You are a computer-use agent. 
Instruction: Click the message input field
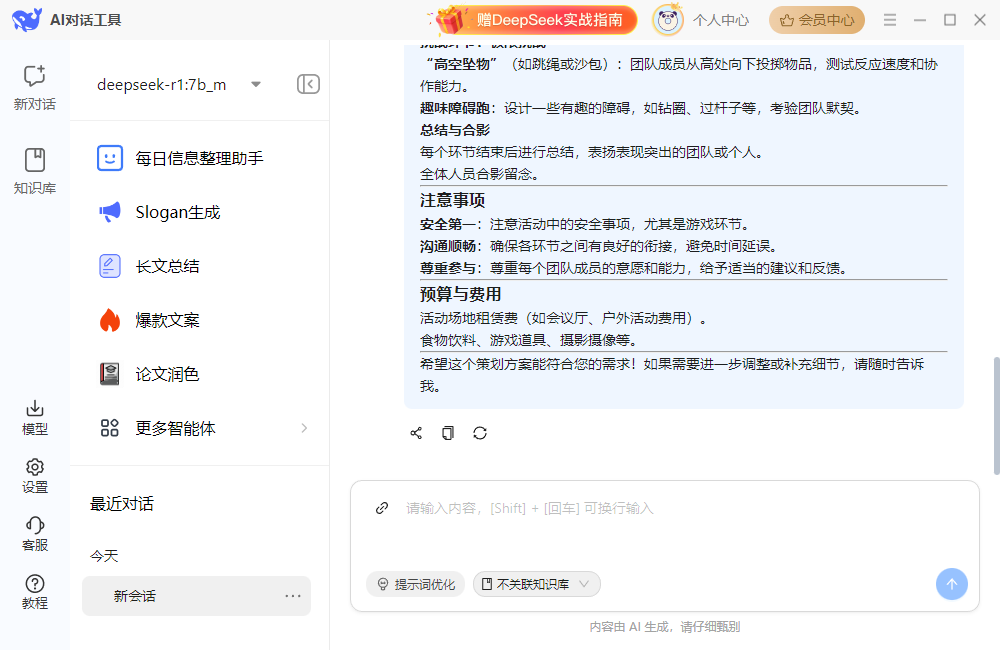[660, 530]
